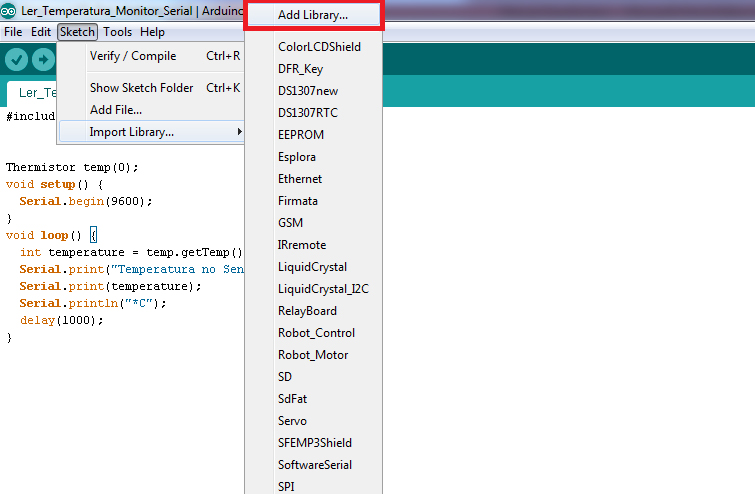Select the SD library entry
The image size is (755, 494).
[313, 377]
